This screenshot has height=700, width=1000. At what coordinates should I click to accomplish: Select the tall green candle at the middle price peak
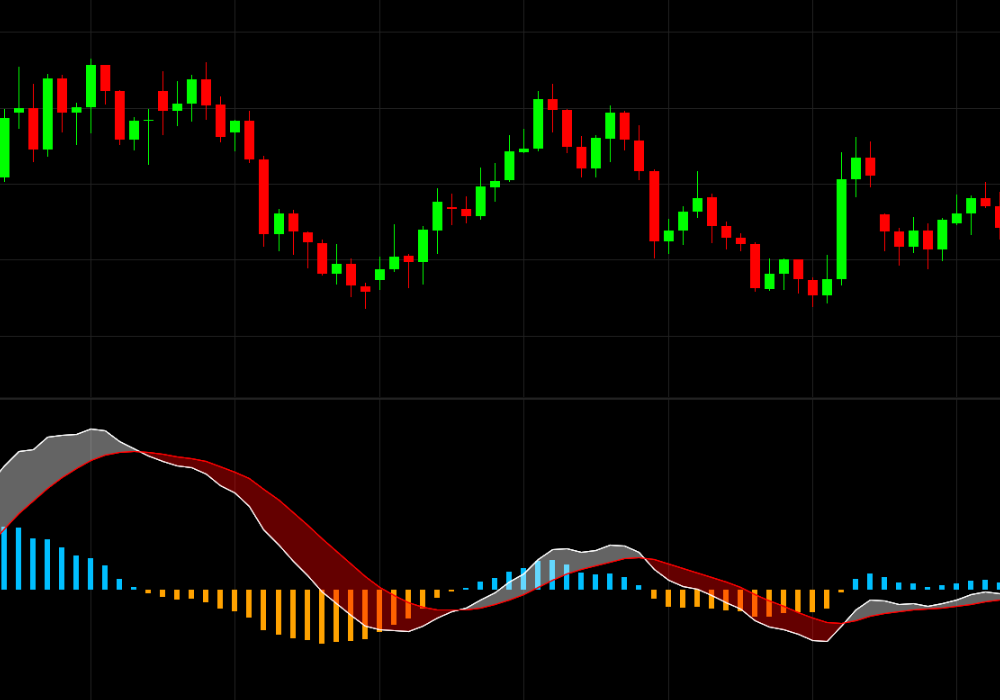pyautogui.click(x=538, y=123)
